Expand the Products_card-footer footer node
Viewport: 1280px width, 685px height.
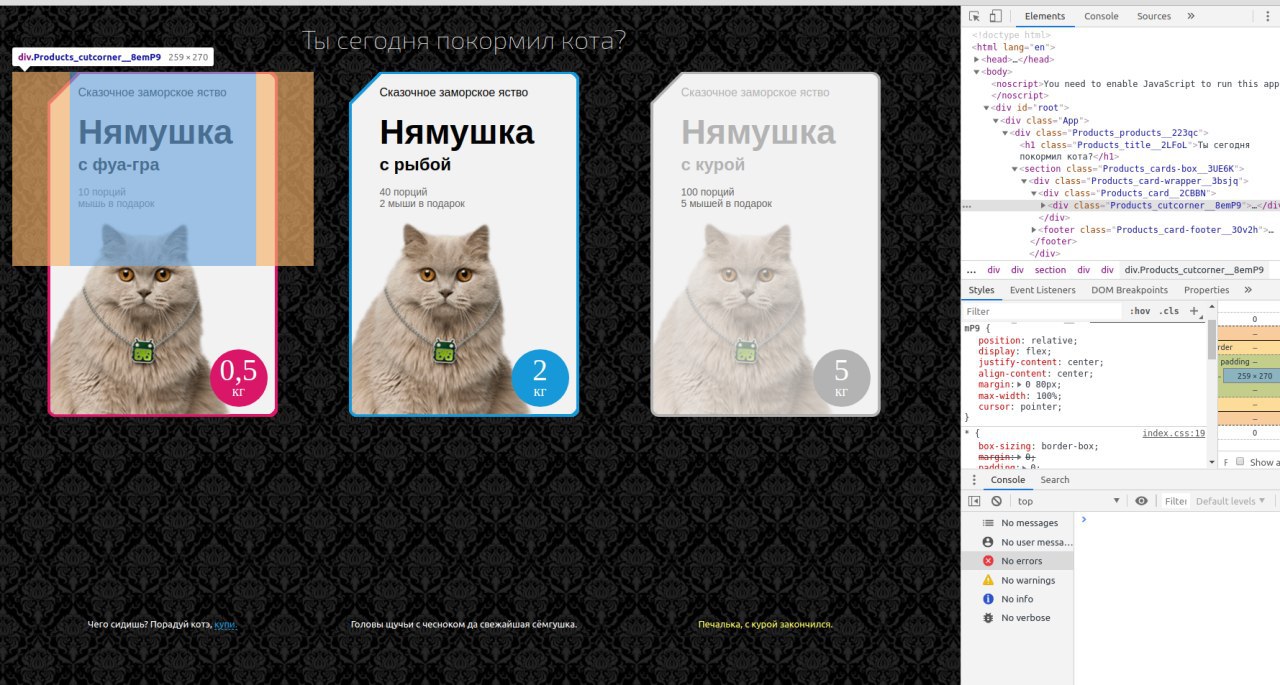pyautogui.click(x=1035, y=230)
